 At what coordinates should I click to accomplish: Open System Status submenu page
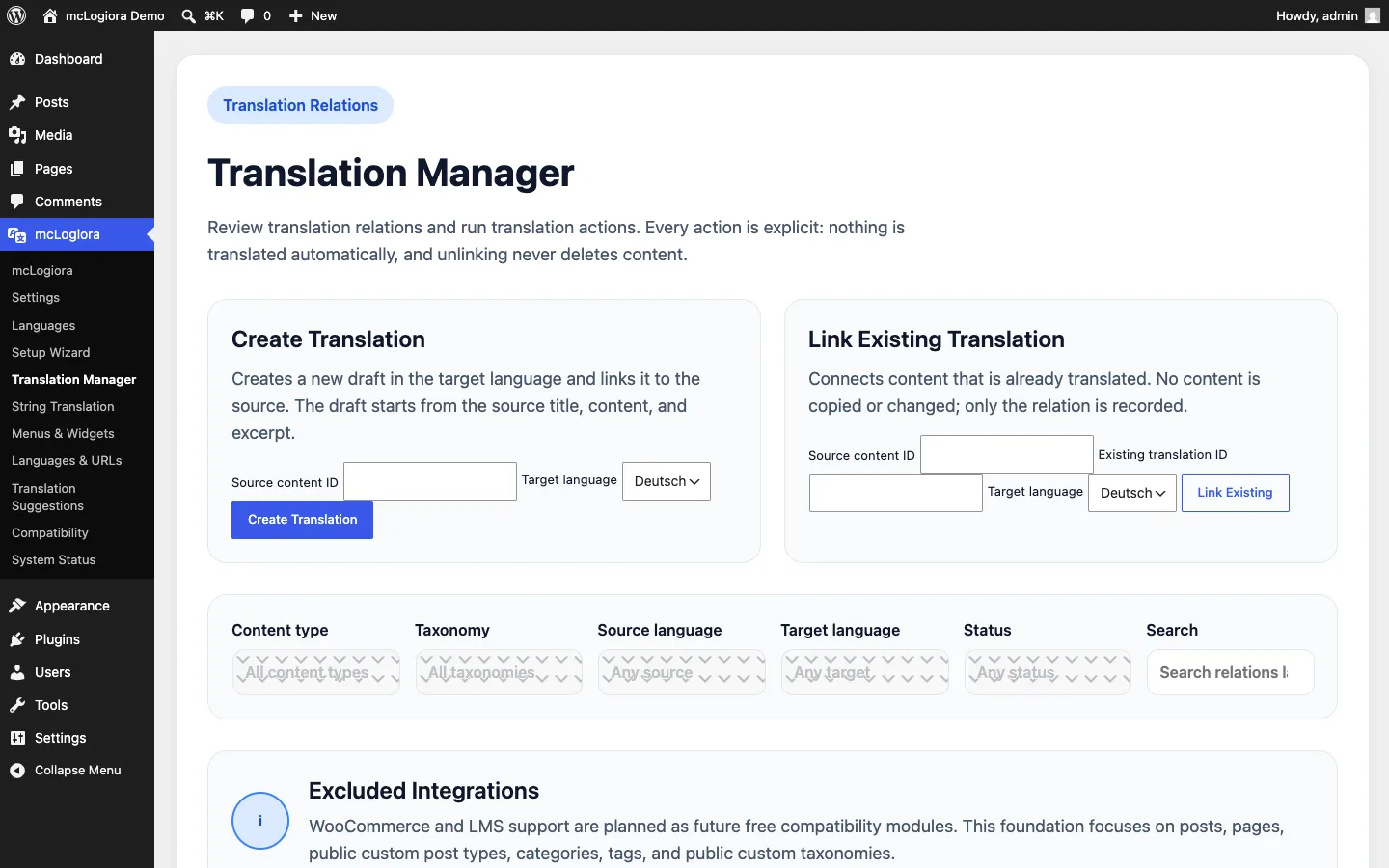54,560
